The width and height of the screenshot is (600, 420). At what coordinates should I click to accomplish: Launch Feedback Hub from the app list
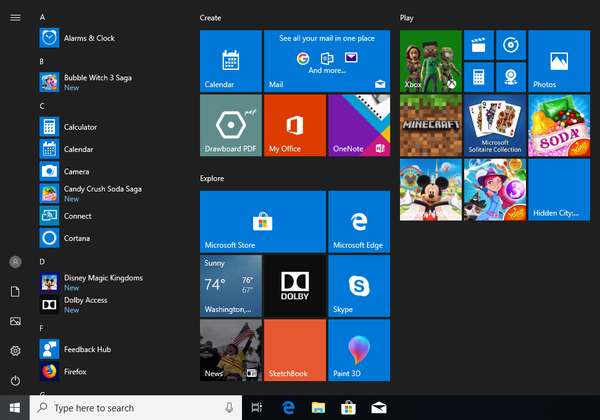click(111, 349)
